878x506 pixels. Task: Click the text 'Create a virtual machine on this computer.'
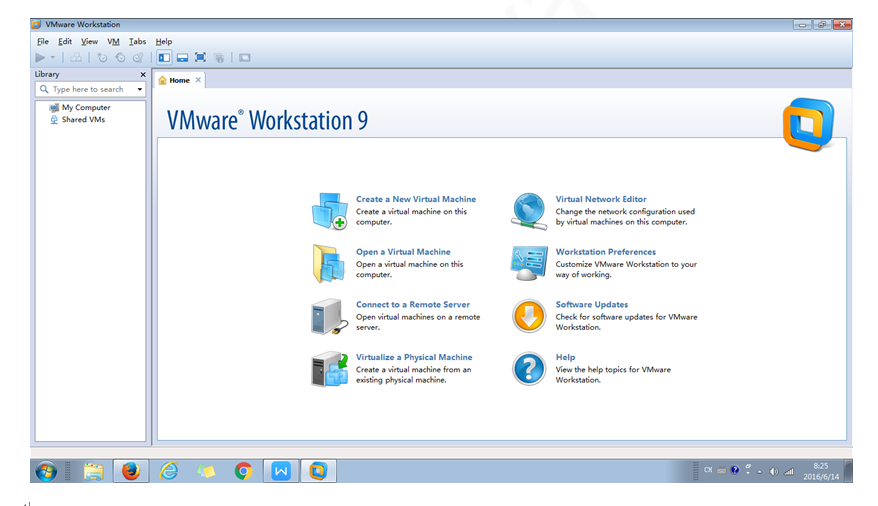[x=412, y=217]
